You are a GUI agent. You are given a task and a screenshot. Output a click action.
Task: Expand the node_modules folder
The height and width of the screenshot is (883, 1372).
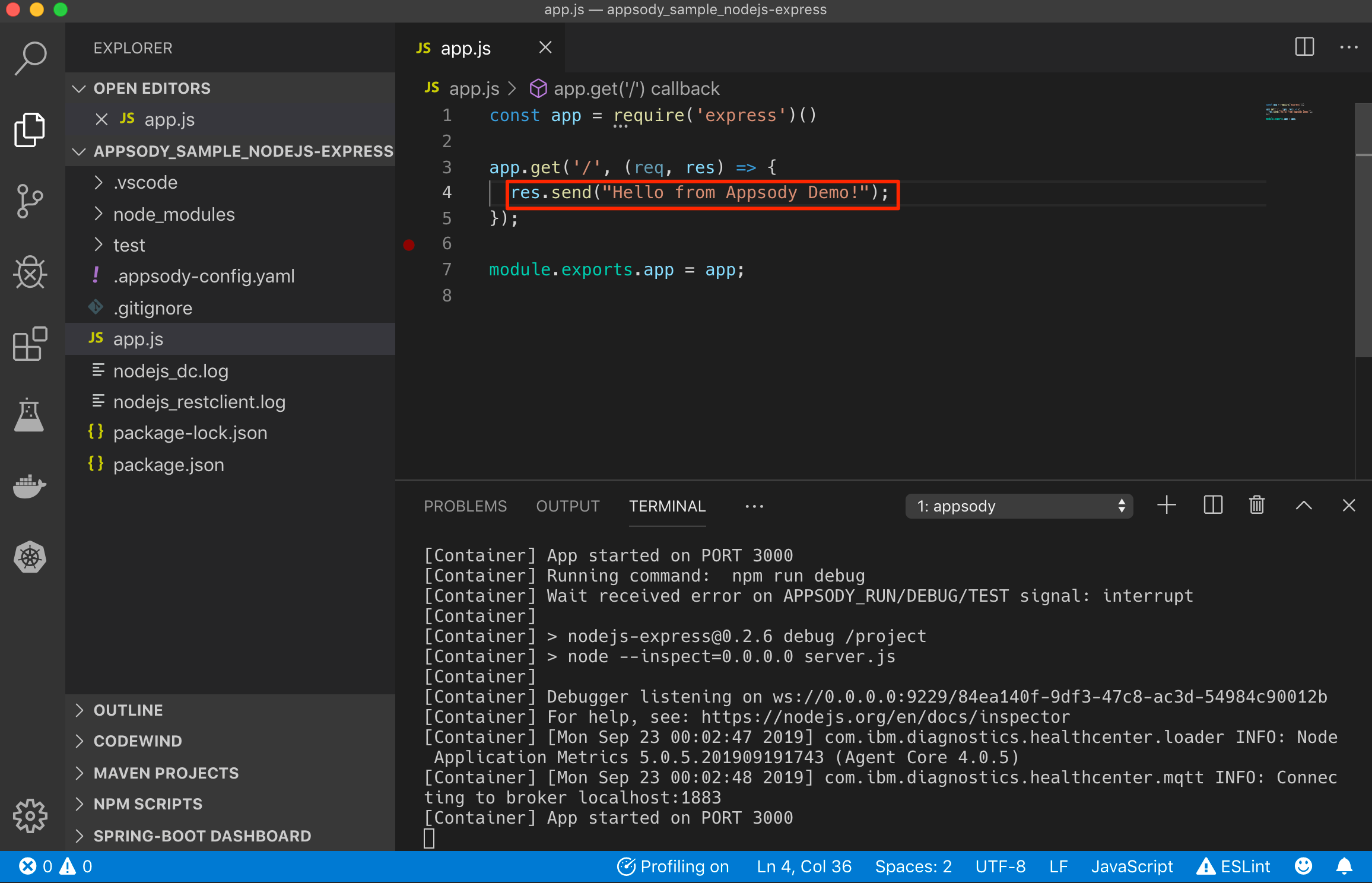230,214
